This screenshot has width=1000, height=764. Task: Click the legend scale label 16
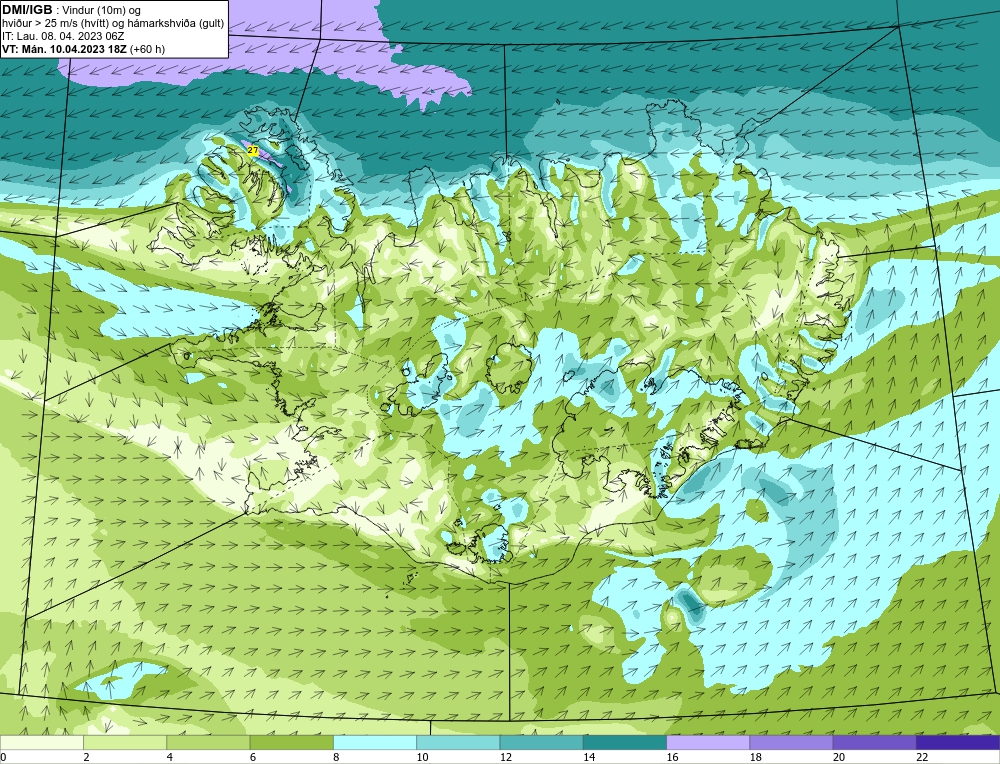pos(672,757)
